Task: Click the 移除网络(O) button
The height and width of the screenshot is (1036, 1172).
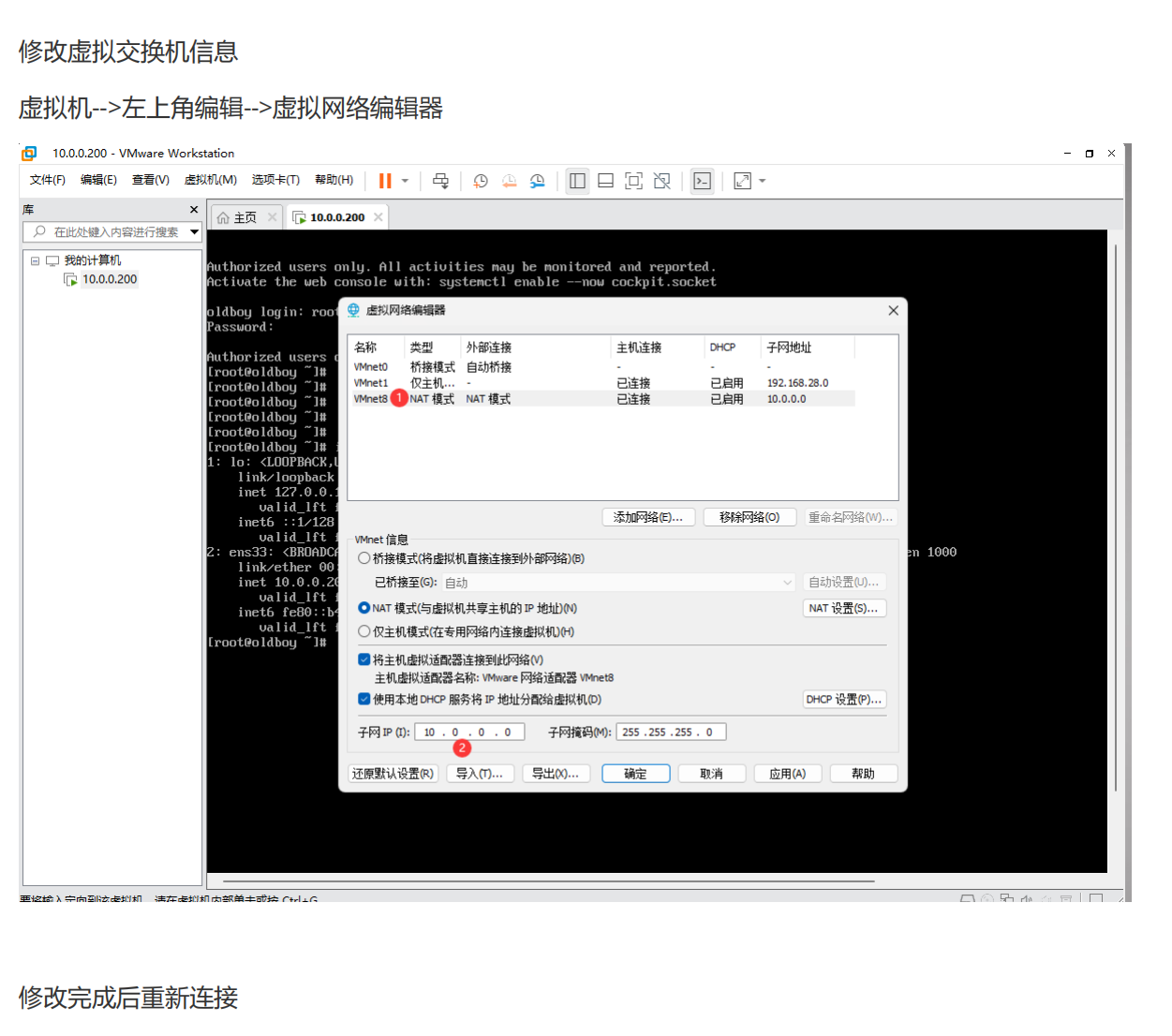Action: click(x=749, y=517)
